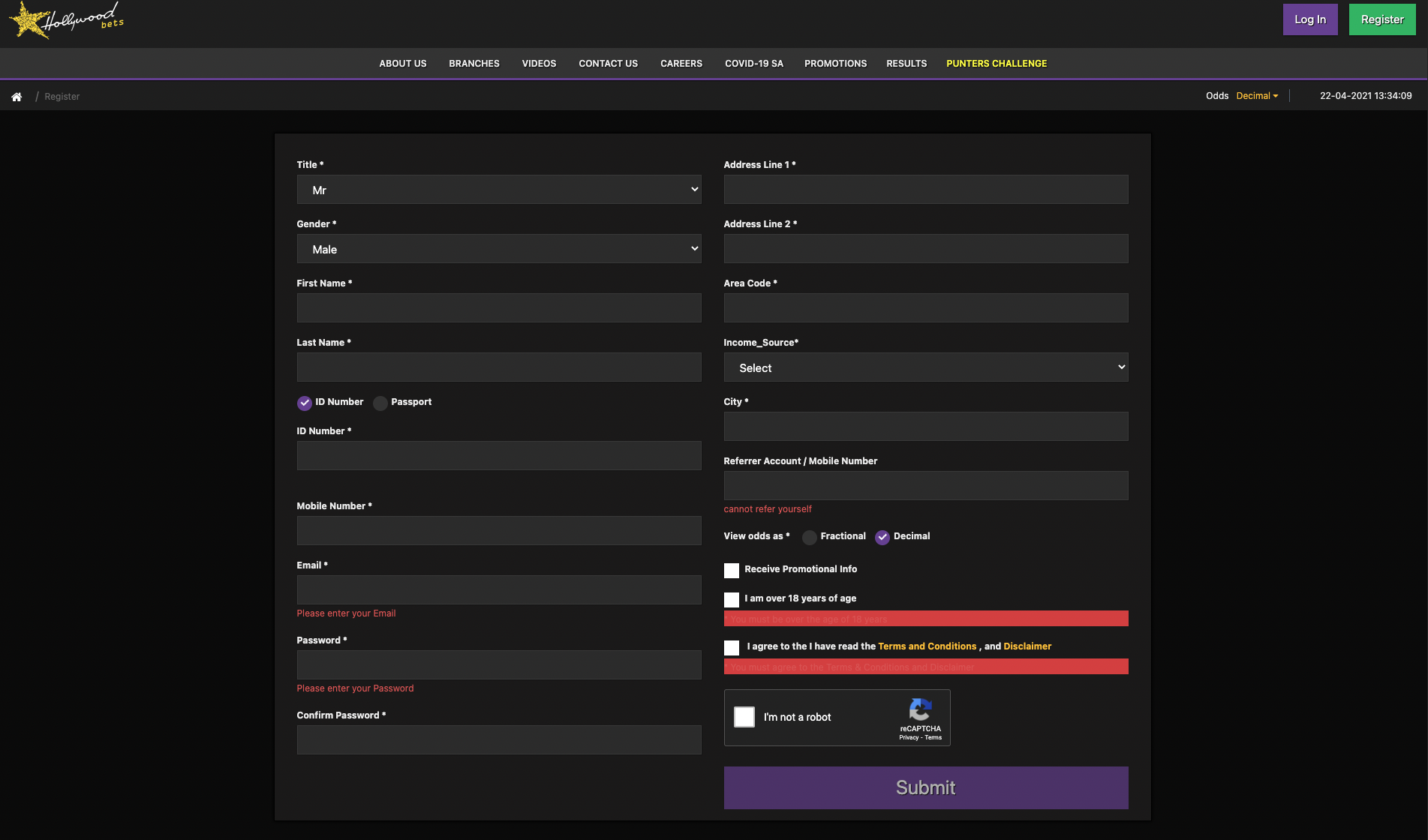Viewport: 1428px width, 840px height.
Task: Focus the Email input field
Action: point(499,590)
